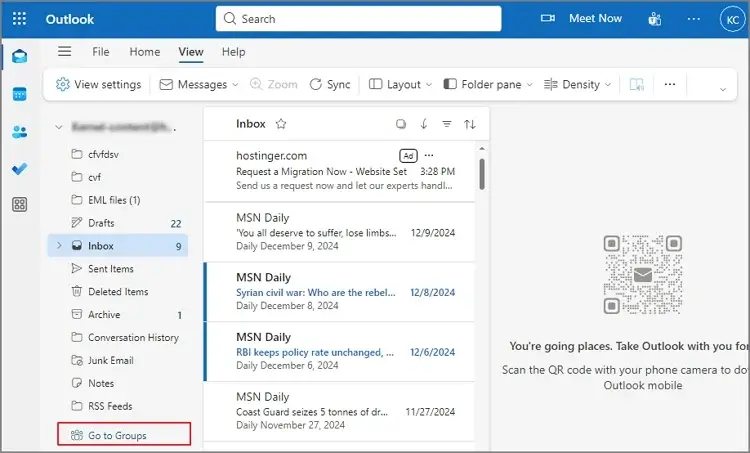Open the Help tab
This screenshot has height=453, width=750.
click(x=233, y=52)
